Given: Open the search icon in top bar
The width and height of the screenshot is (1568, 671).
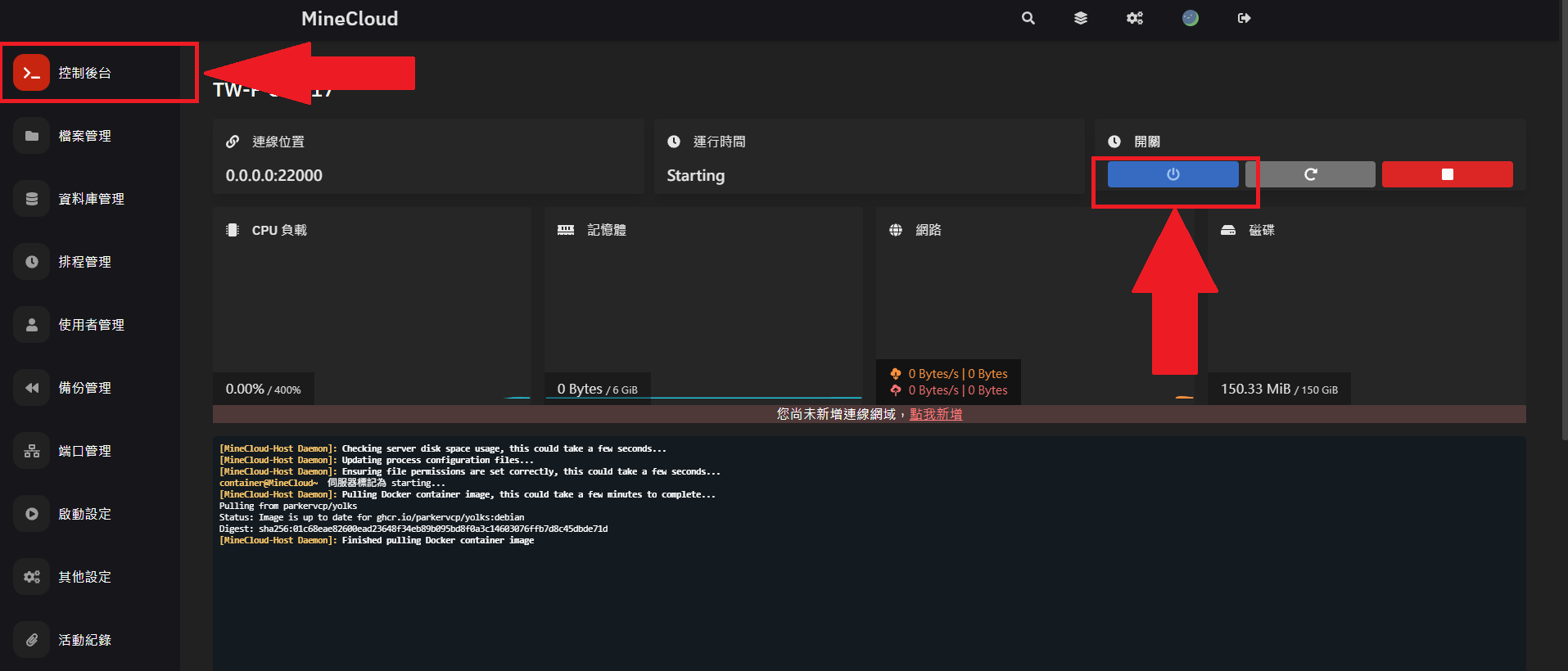Looking at the screenshot, I should (x=1028, y=18).
